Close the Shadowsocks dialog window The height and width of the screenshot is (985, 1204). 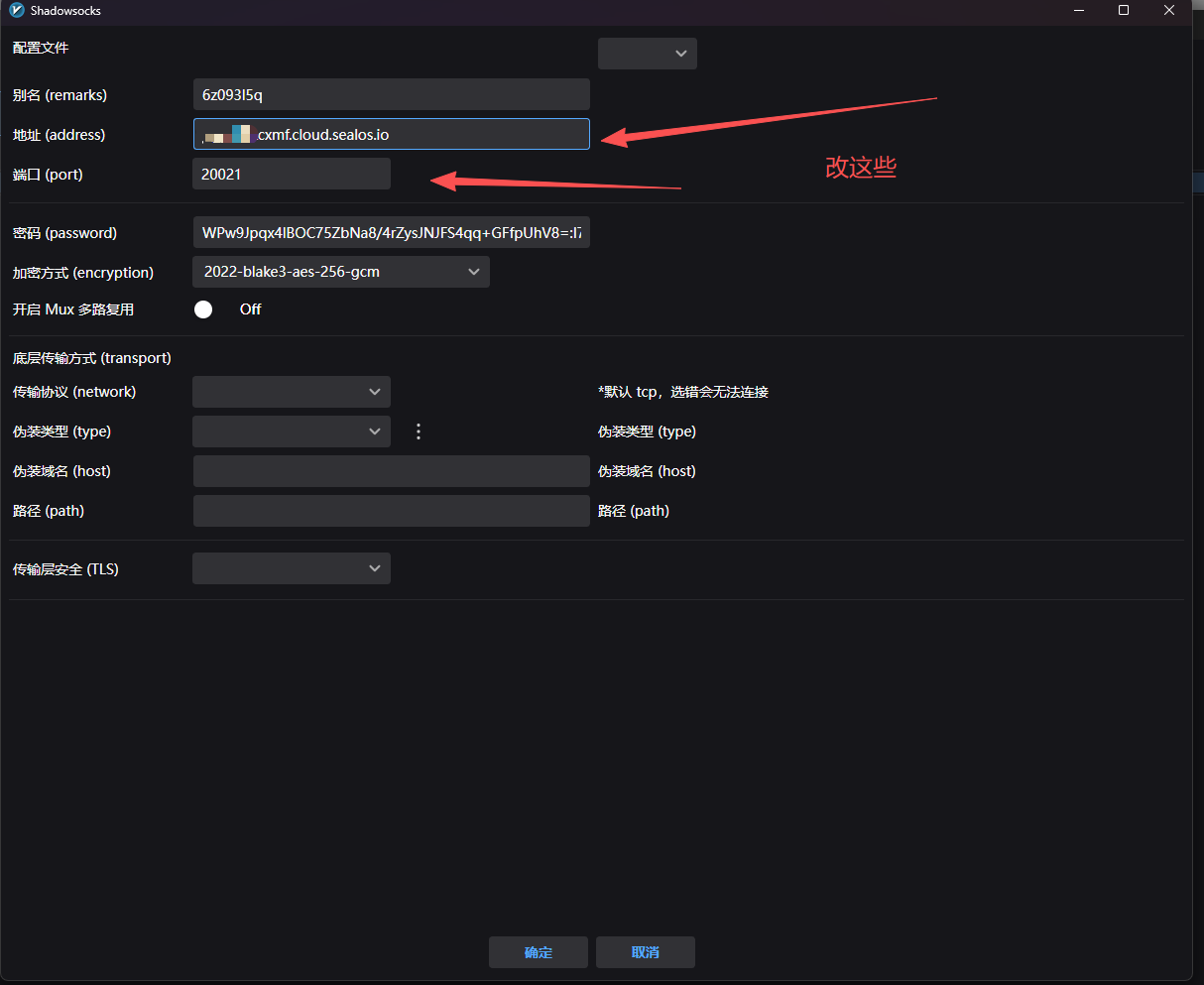[x=1170, y=11]
